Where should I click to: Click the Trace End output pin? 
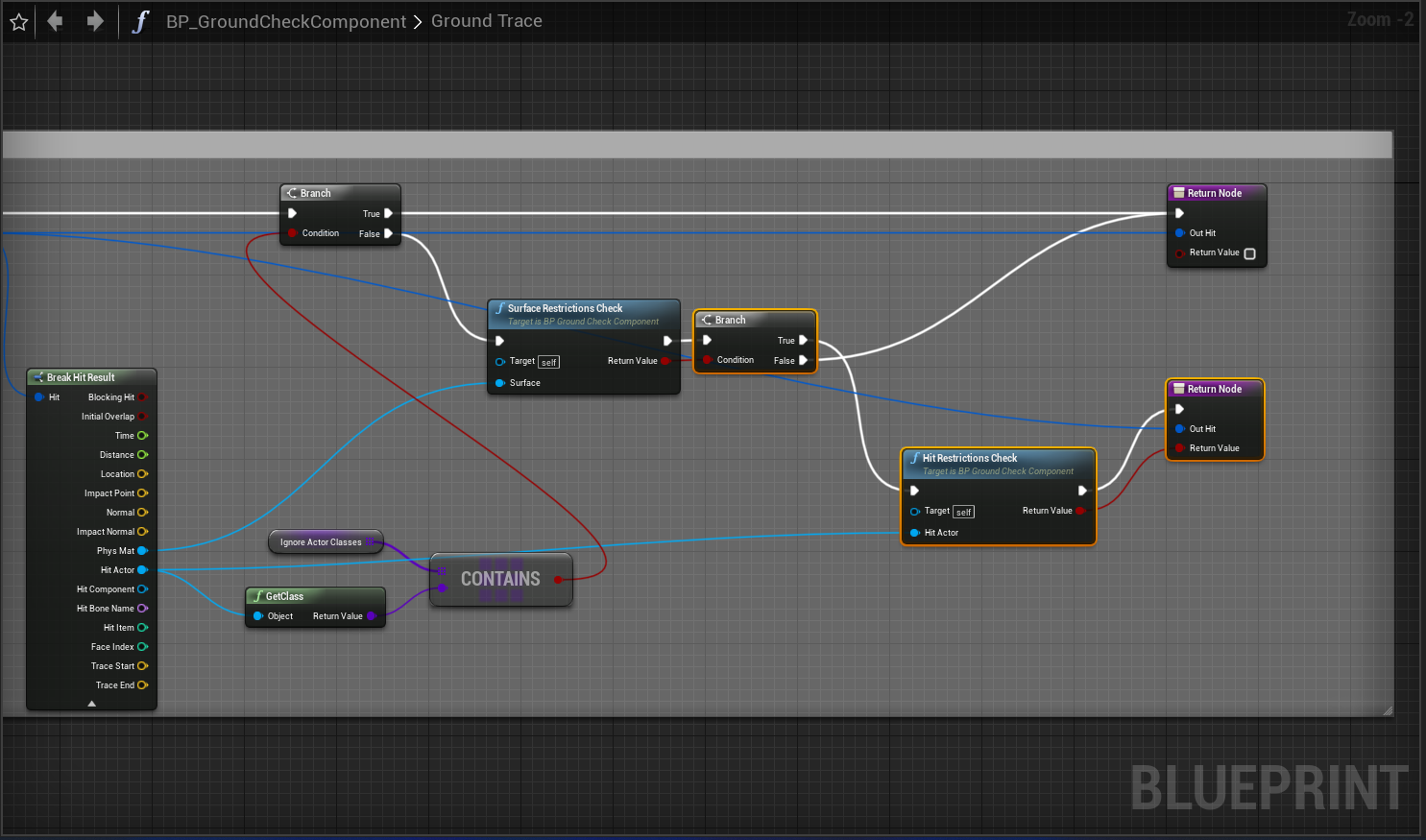142,685
